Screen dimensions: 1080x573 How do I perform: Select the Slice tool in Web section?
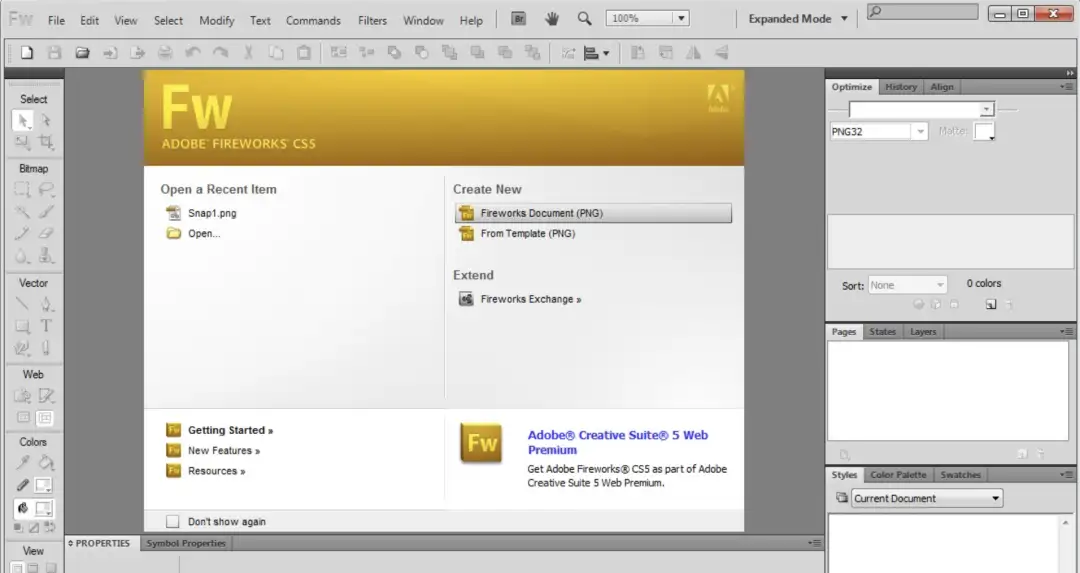click(45, 396)
